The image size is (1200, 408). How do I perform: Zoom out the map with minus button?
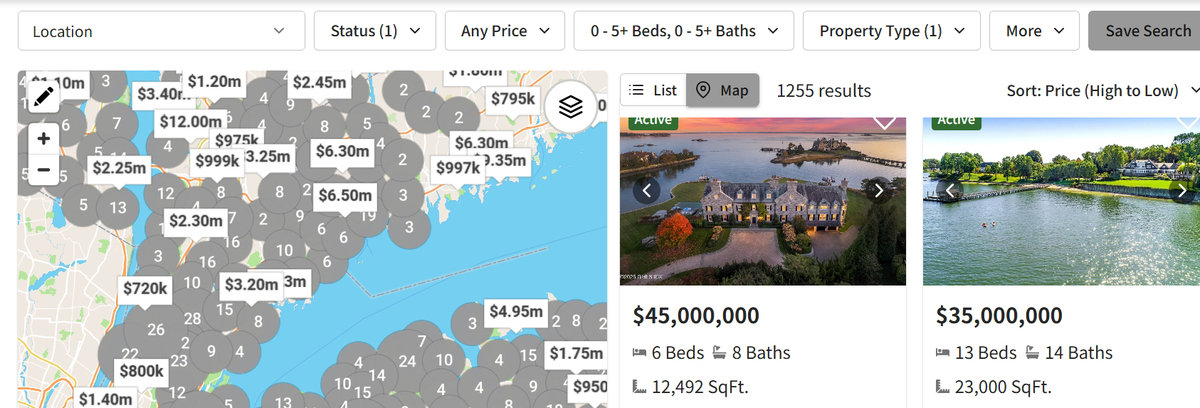coord(43,170)
